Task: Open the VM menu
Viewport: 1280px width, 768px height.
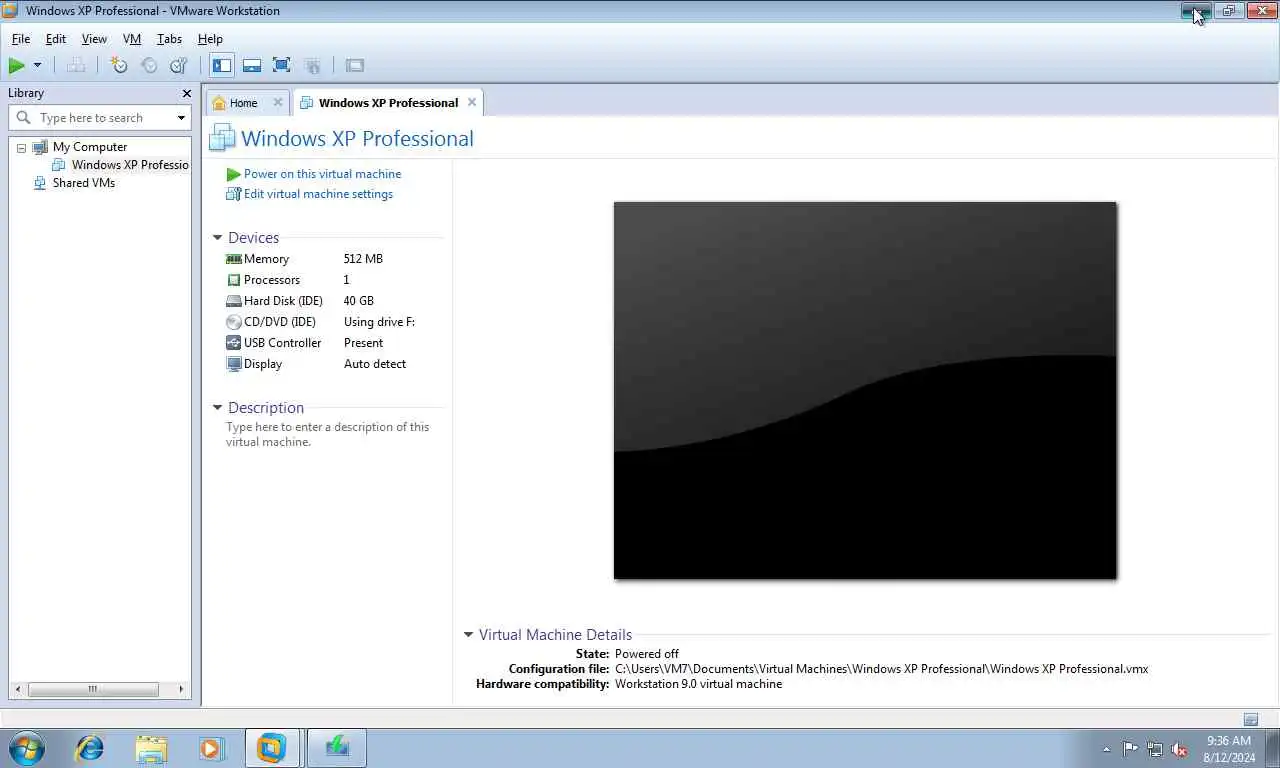Action: 132,39
